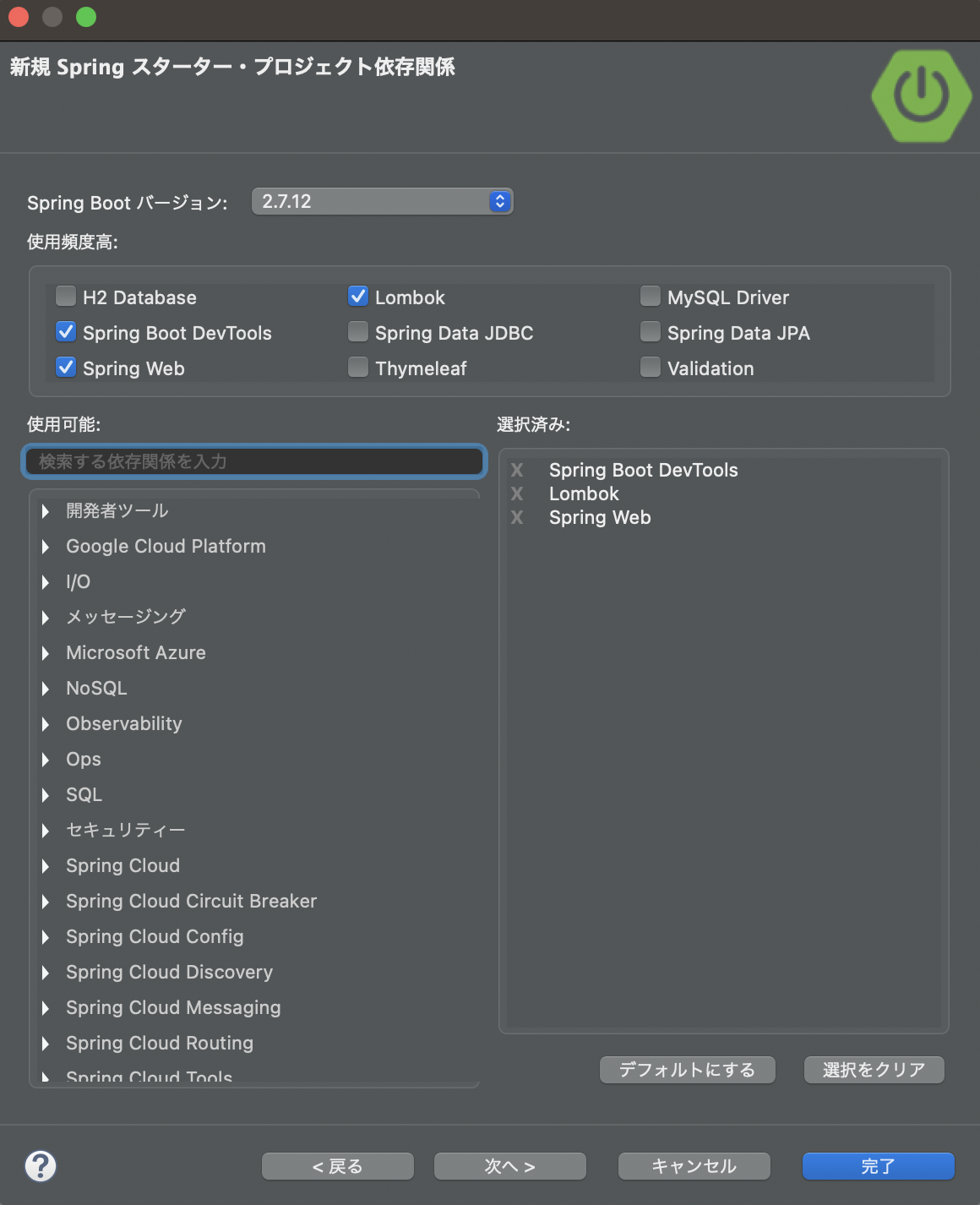Image resolution: width=980 pixels, height=1205 pixels.
Task: Enable the H2 Database checkbox
Action: click(65, 296)
